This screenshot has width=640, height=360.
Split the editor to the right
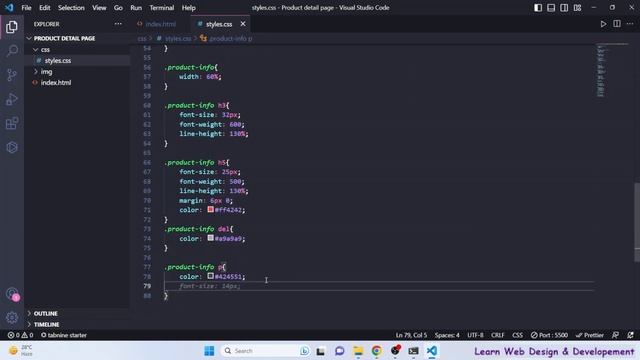point(617,24)
